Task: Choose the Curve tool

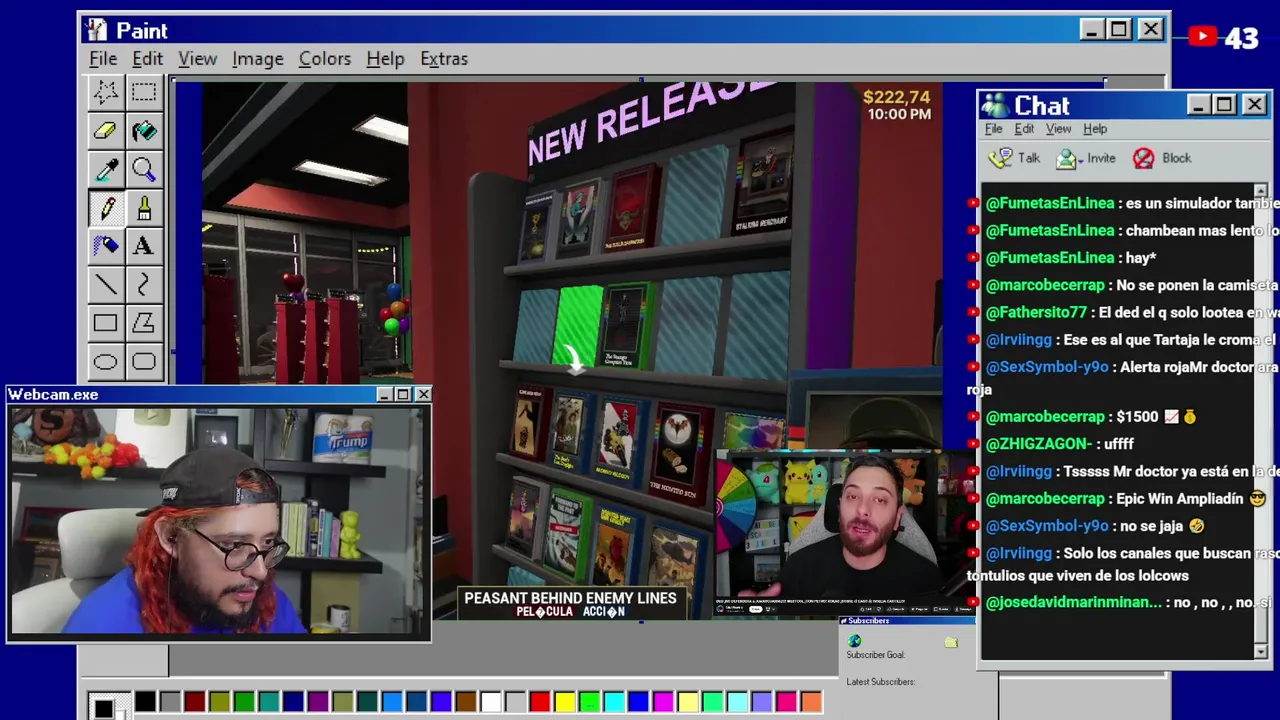Action: click(143, 285)
